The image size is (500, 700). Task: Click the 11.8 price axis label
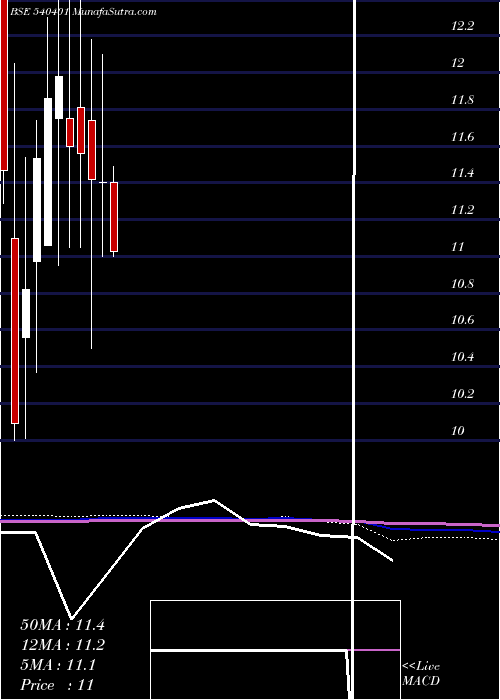tap(462, 100)
